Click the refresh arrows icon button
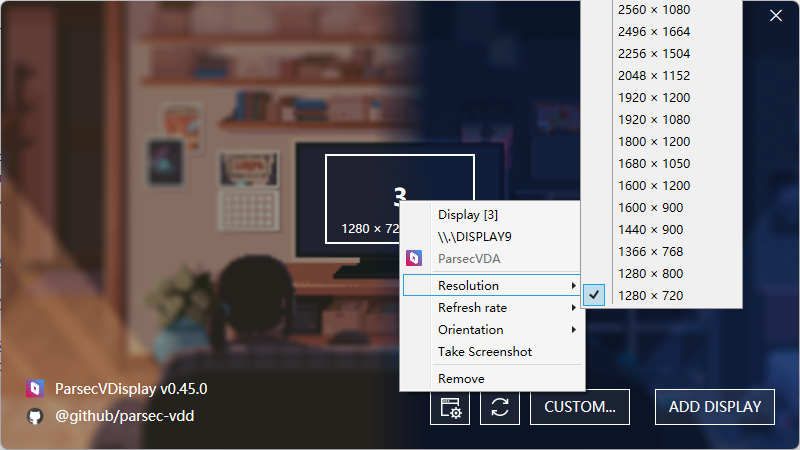The height and width of the screenshot is (450, 800). 500,407
